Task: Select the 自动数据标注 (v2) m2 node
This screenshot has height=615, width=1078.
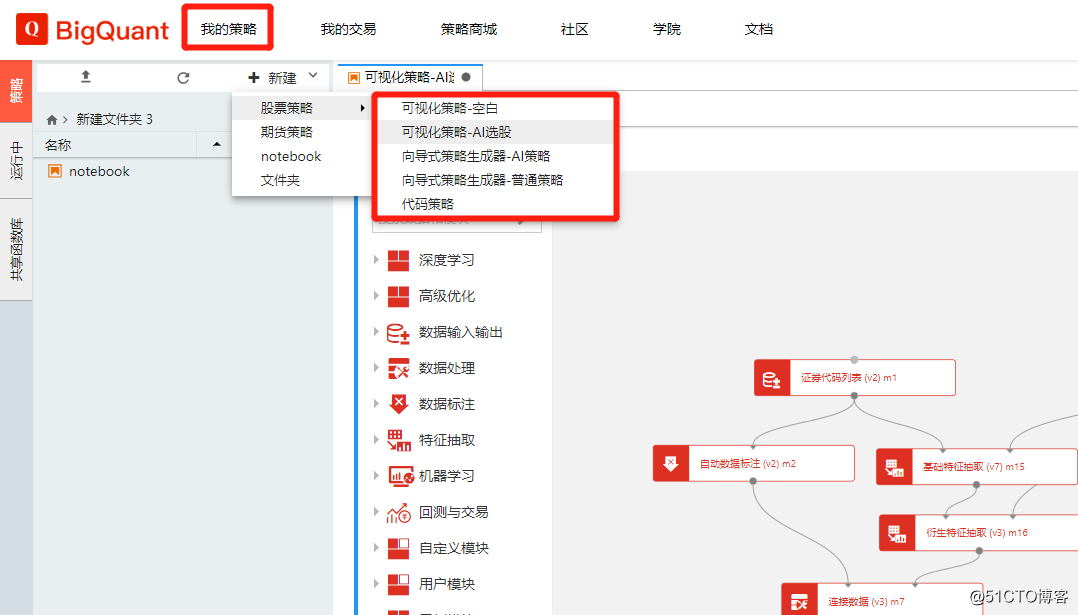Action: coord(754,464)
